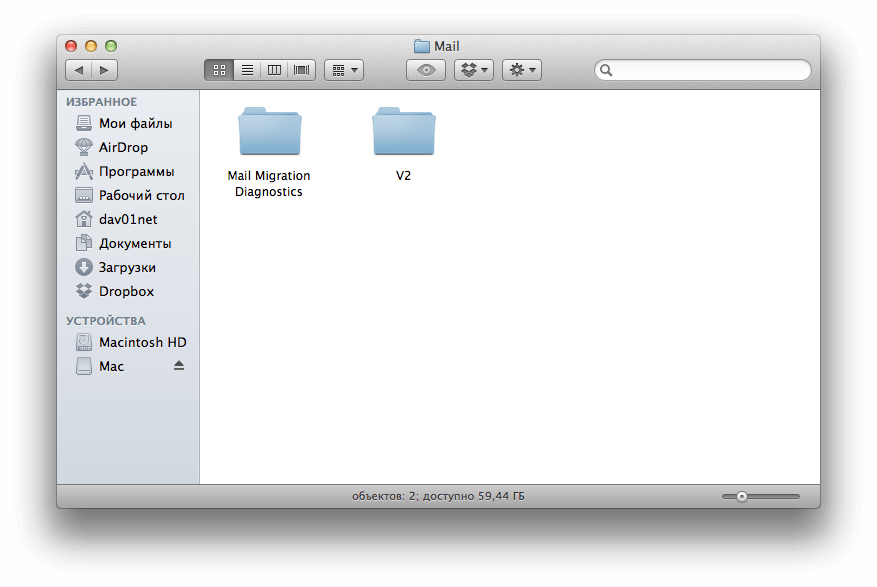
Task: Switch to Cover Flow view
Action: tap(301, 70)
